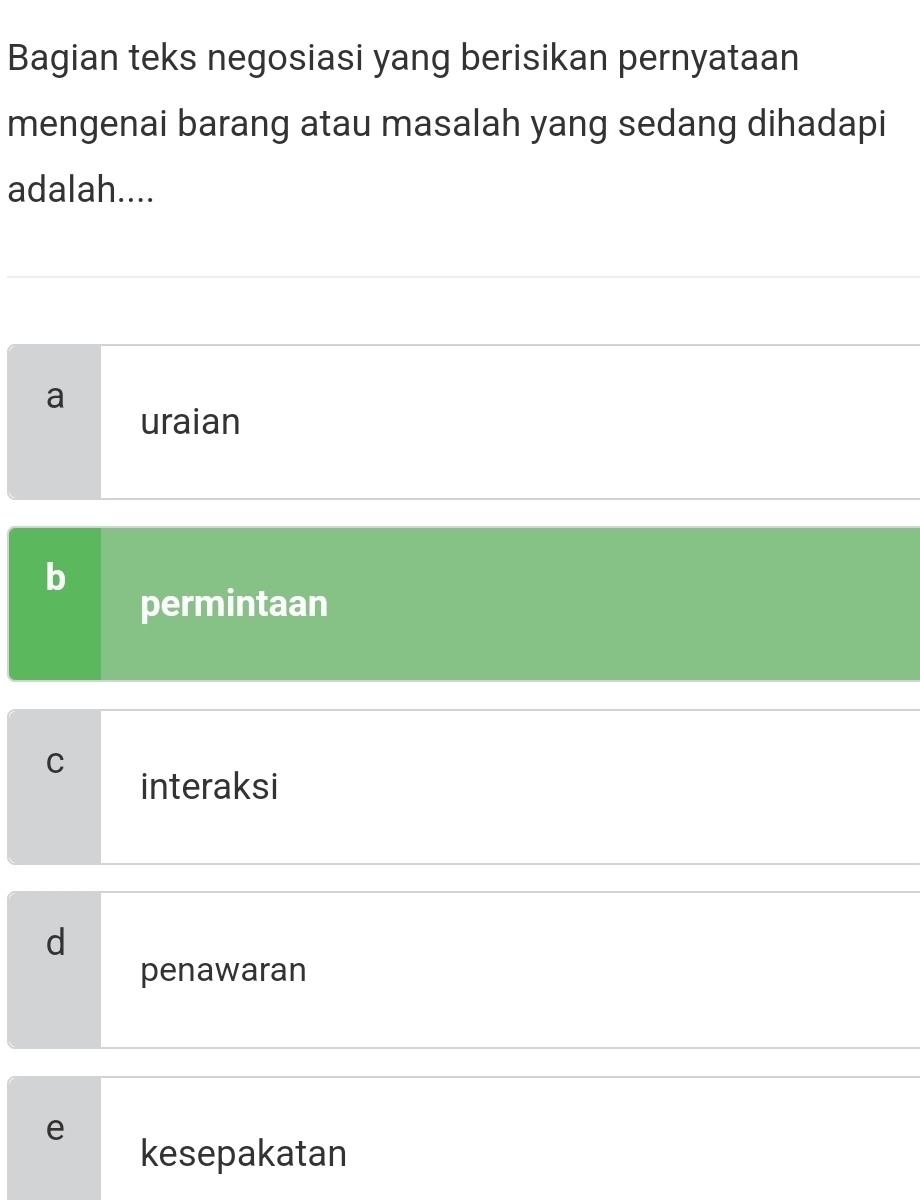This screenshot has width=920, height=1200.
Task: Tap the gray letter 'c' box
Action: click(x=55, y=787)
